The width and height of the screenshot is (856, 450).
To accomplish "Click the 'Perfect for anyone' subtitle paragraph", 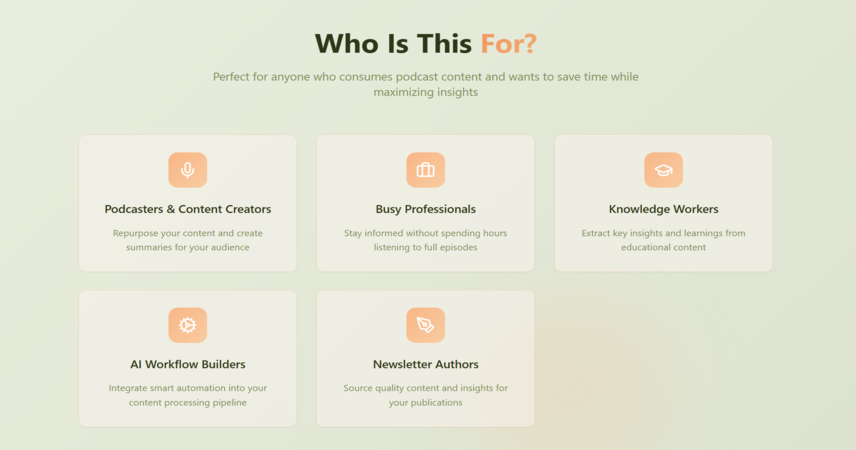I will [x=426, y=84].
